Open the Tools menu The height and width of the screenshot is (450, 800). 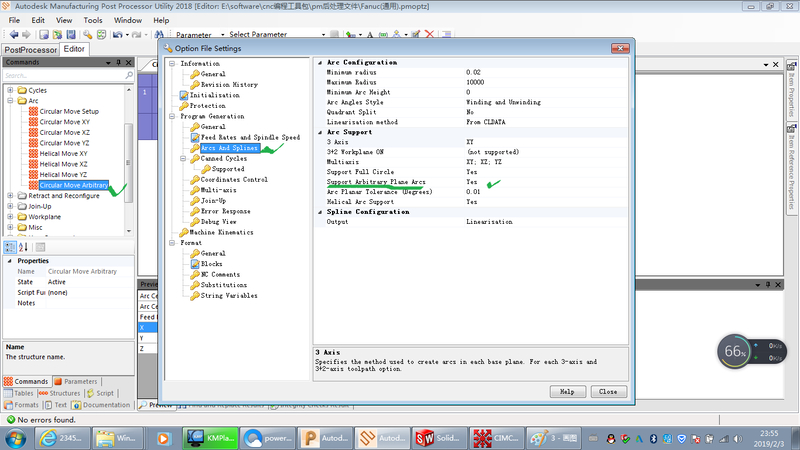pos(93,20)
